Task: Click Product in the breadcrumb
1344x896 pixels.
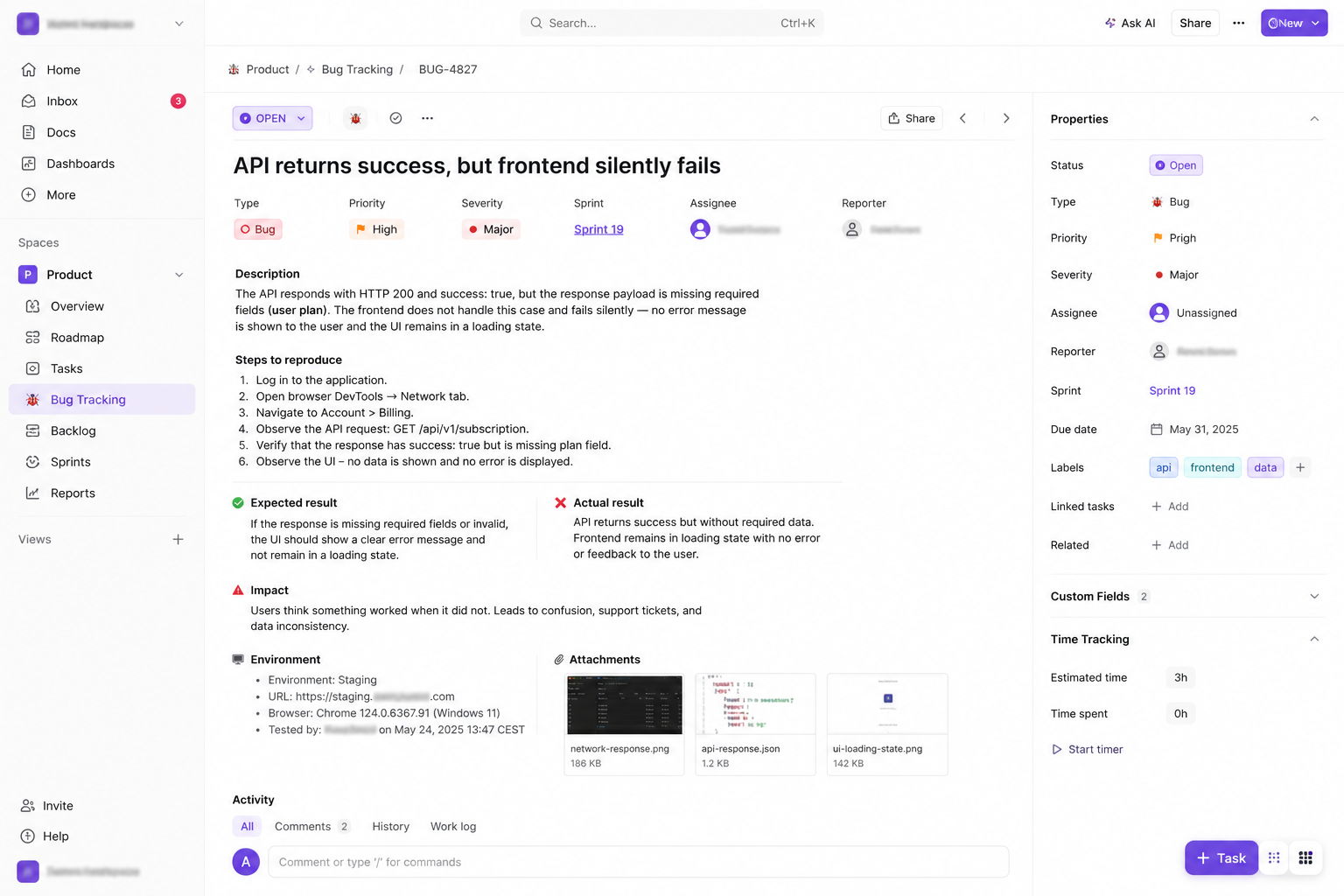Action: point(267,69)
